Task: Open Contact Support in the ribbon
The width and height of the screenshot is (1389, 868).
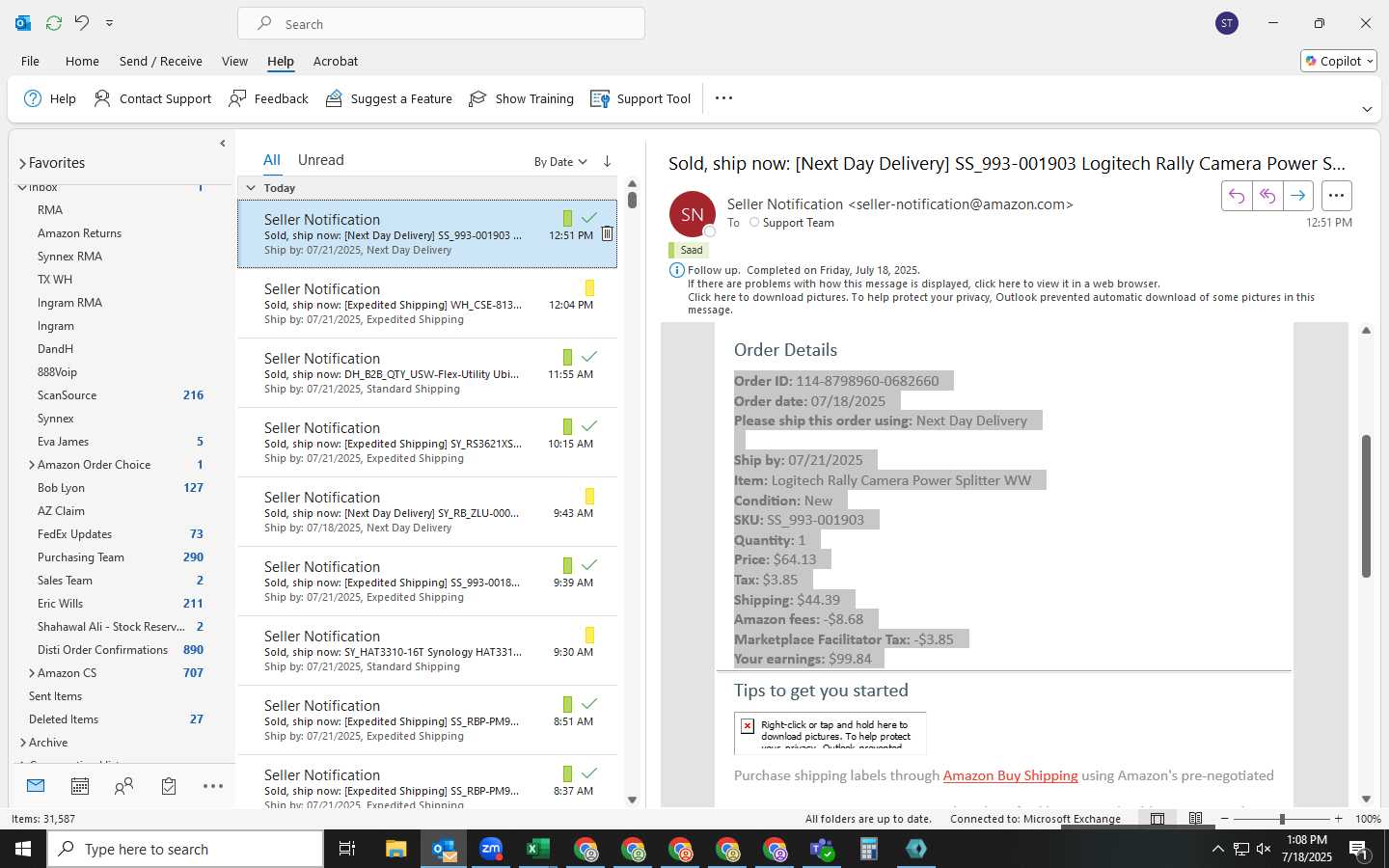Action: point(152,98)
